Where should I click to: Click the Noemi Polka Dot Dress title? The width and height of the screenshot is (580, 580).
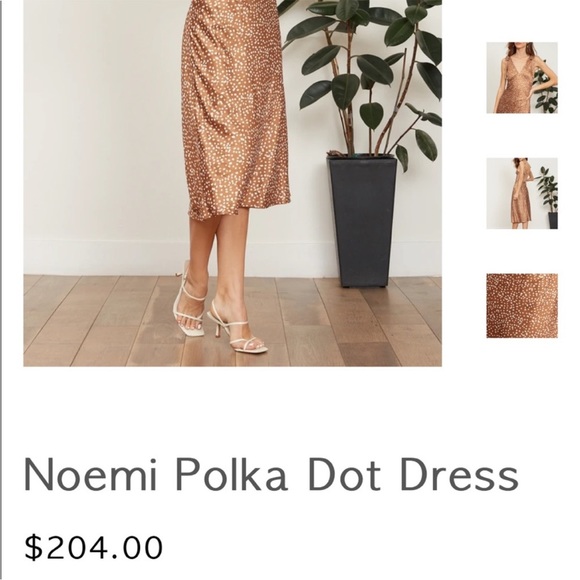point(271,474)
